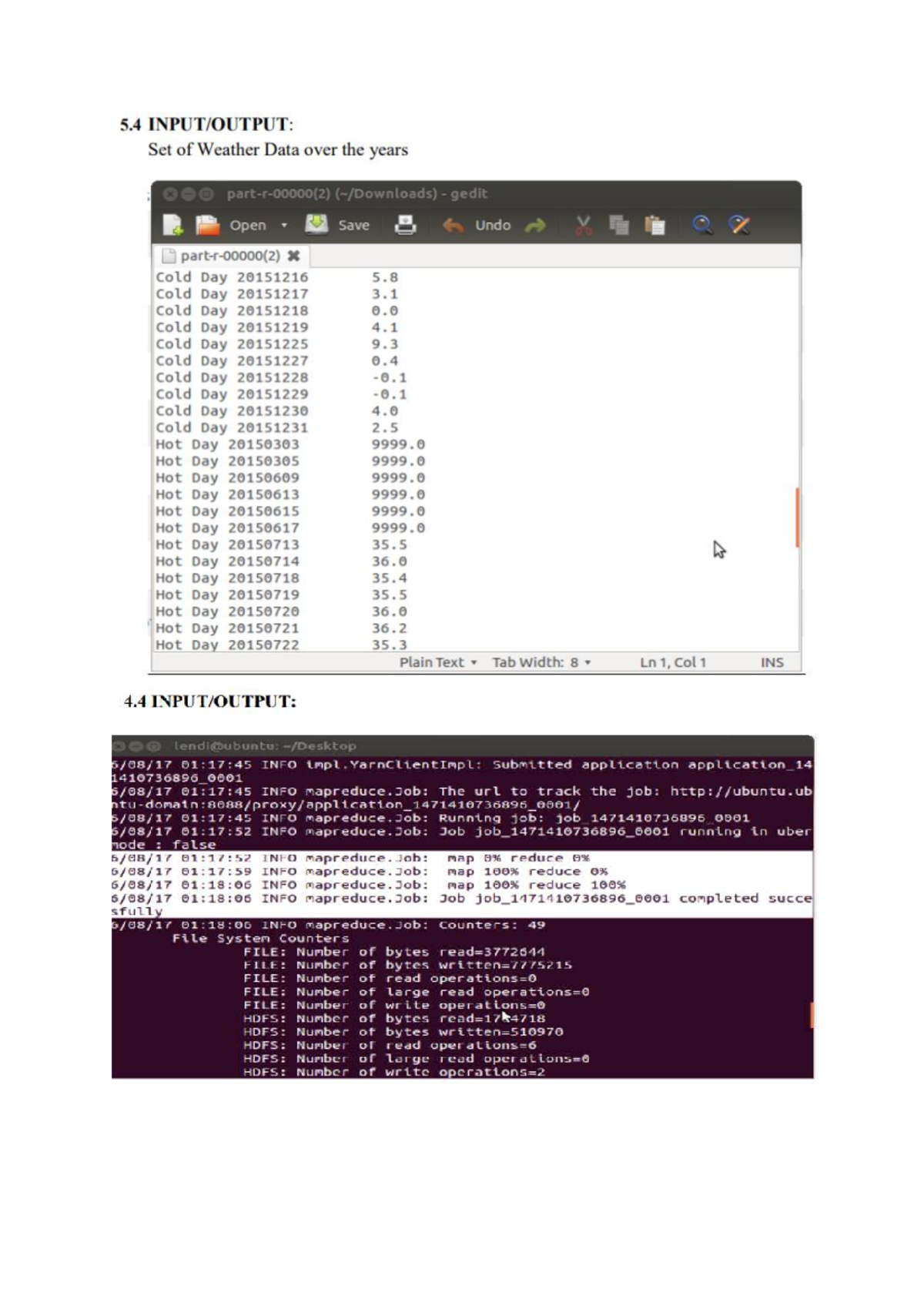
Task: Click the value 36.2 for 20150721
Action: click(x=390, y=628)
